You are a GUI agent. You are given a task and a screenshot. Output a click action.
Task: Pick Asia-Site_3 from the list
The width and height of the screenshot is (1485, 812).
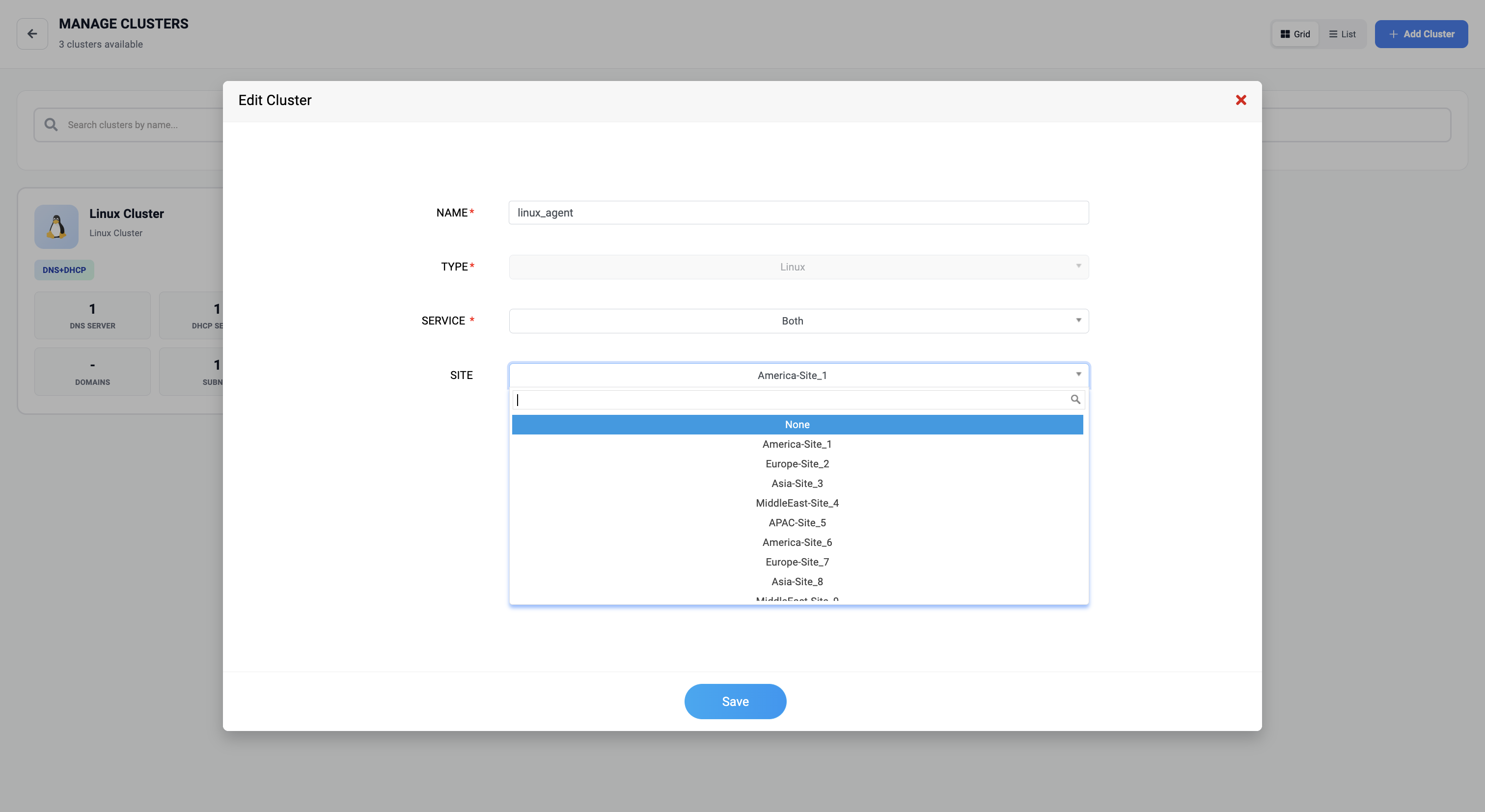[797, 484]
